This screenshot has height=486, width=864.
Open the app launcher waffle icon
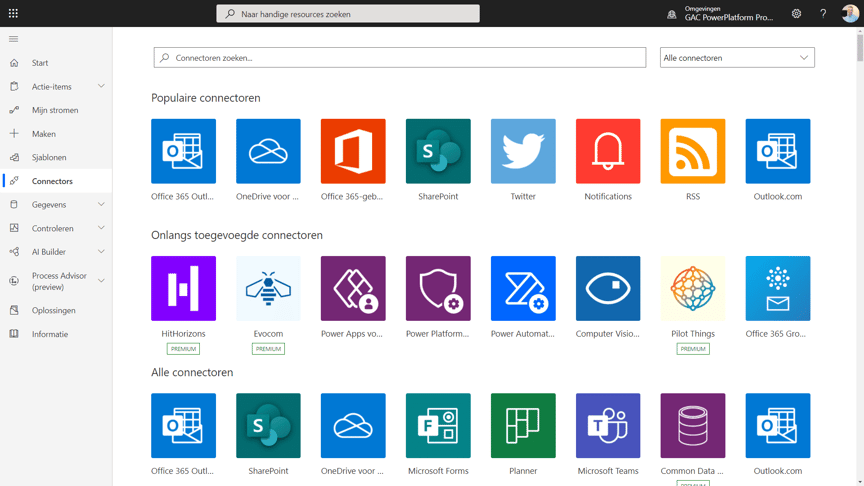pos(13,13)
